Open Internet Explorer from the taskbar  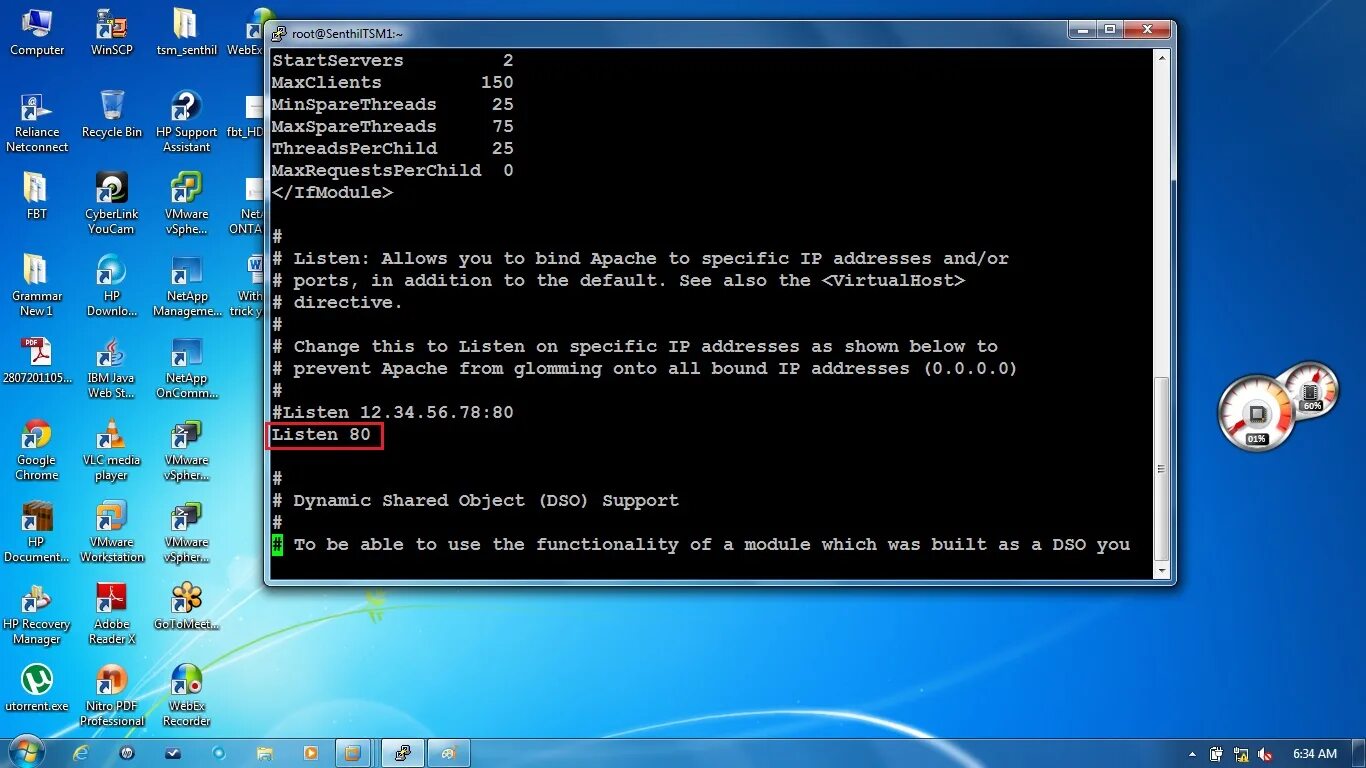[81, 753]
